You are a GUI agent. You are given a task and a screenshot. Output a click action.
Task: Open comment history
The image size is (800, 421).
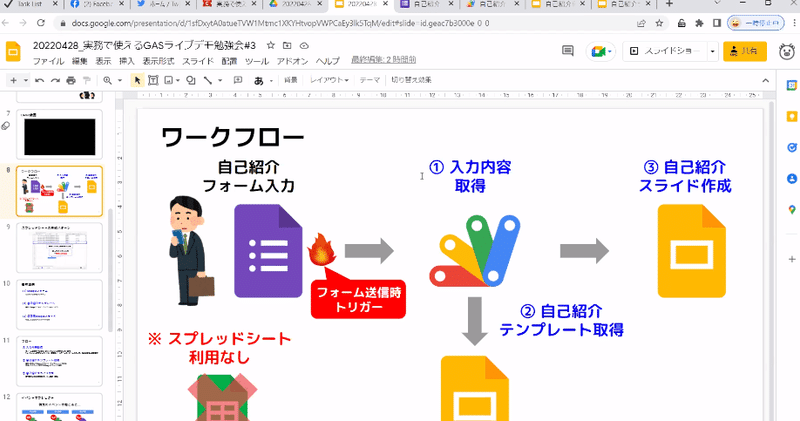pos(568,51)
